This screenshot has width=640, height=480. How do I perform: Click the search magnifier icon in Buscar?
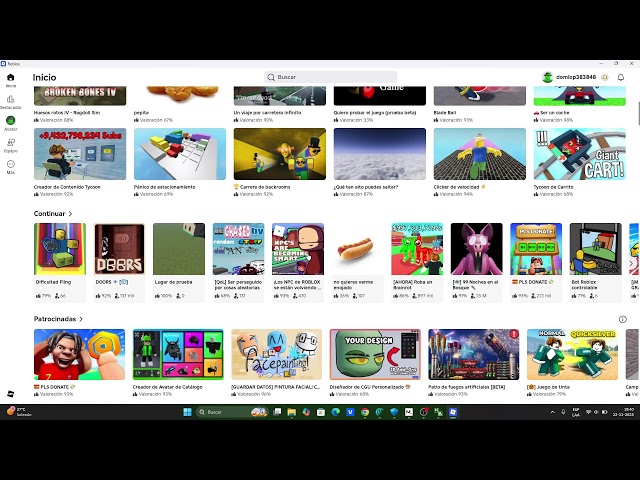(271, 77)
